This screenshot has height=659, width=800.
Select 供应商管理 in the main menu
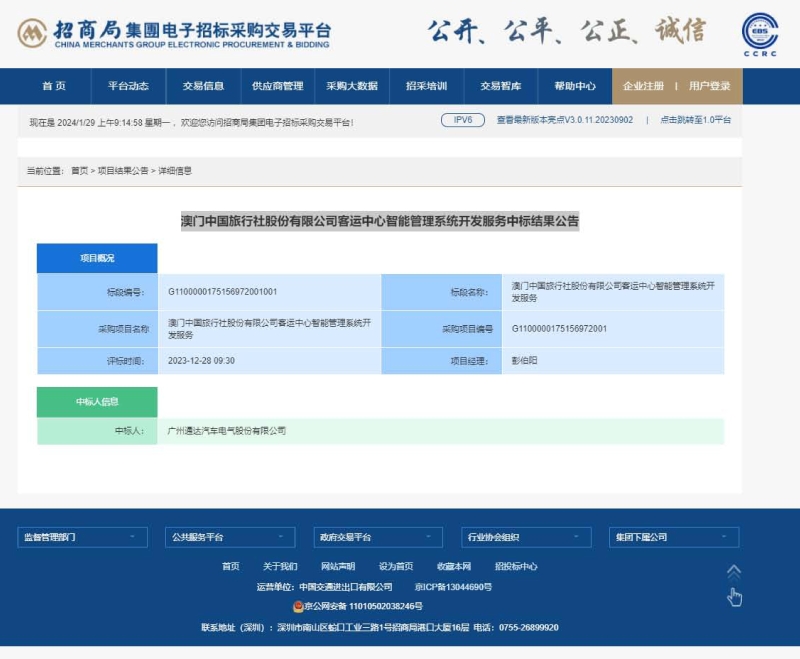coord(277,86)
